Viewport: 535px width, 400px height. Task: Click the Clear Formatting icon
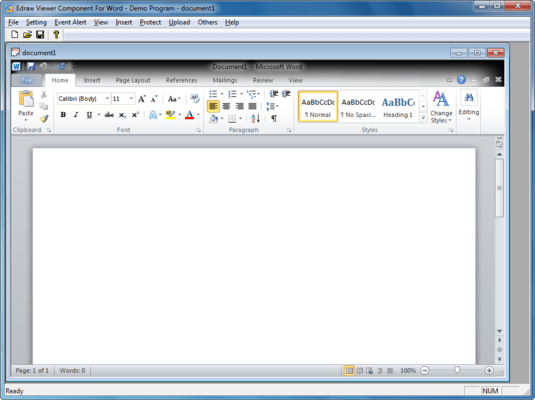tap(194, 99)
